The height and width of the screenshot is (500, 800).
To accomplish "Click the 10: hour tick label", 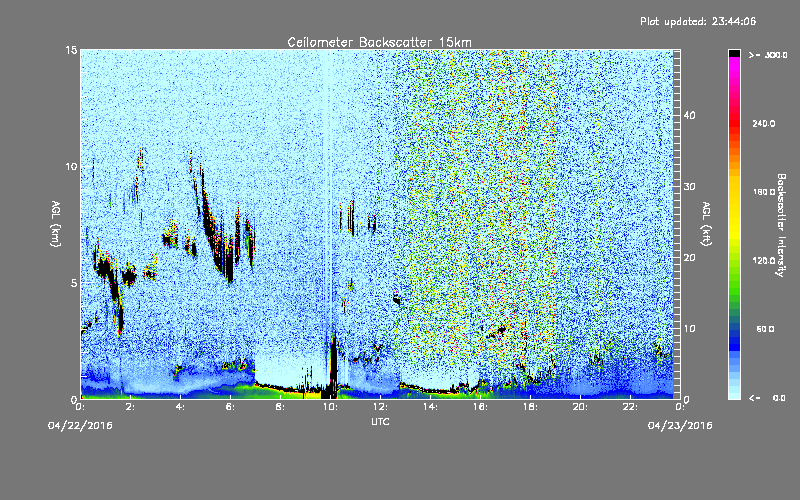I will (x=330, y=407).
